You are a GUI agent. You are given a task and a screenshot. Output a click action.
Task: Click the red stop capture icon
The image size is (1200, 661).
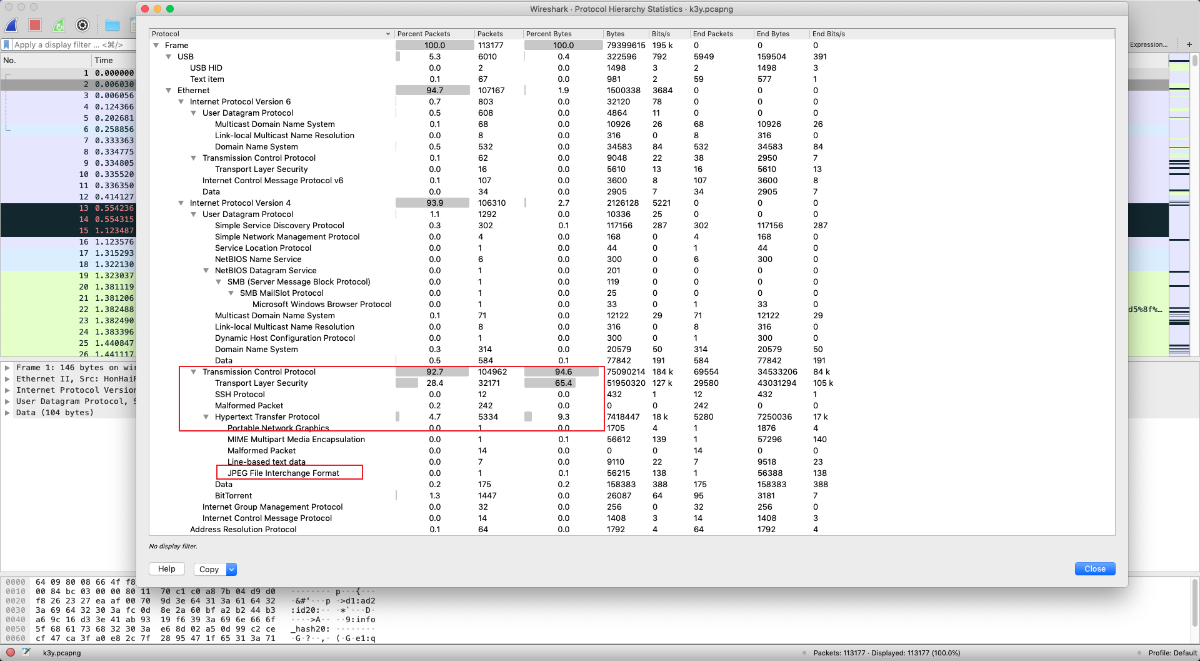[x=34, y=24]
